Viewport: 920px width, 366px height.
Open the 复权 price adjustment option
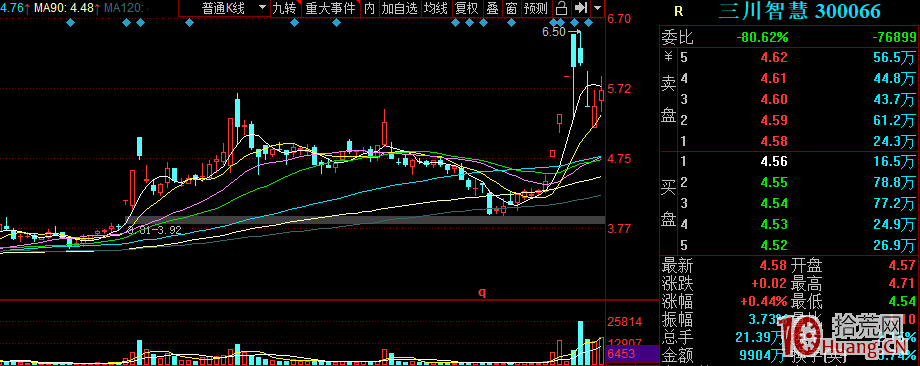[x=467, y=8]
